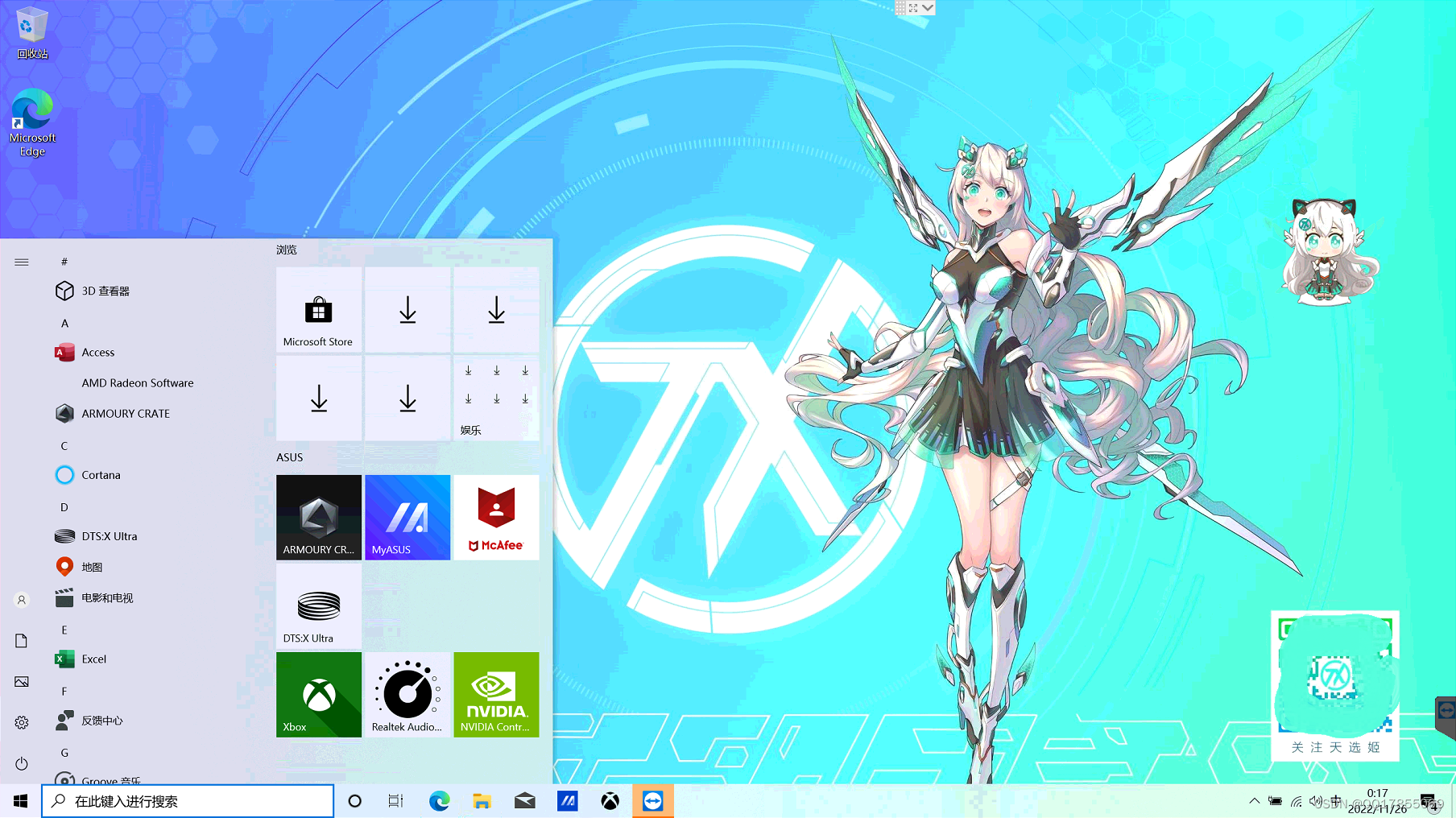Open Xbox from the taskbar
The height and width of the screenshot is (818, 1456).
pyautogui.click(x=610, y=801)
